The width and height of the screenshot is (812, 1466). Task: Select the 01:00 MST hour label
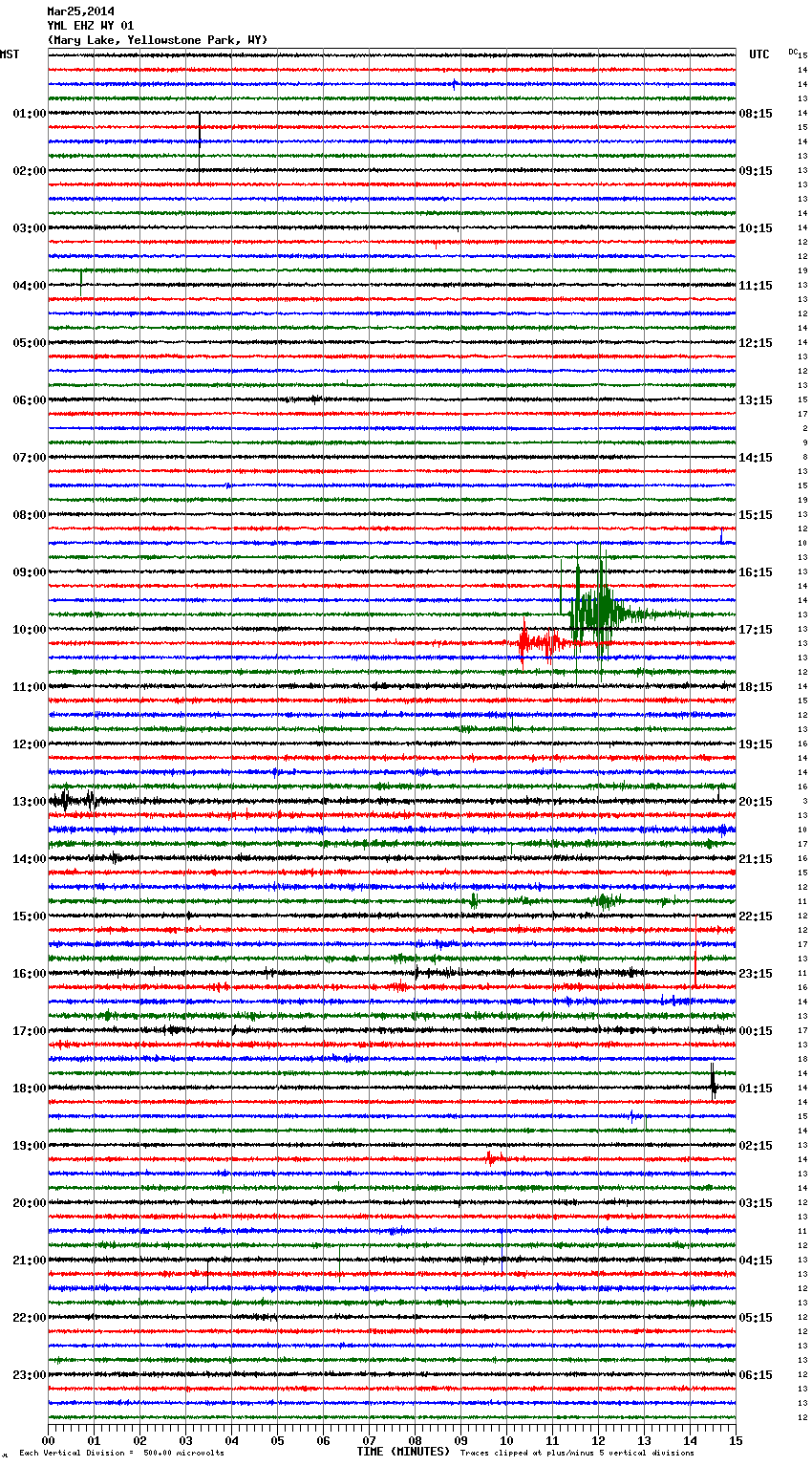point(29,114)
